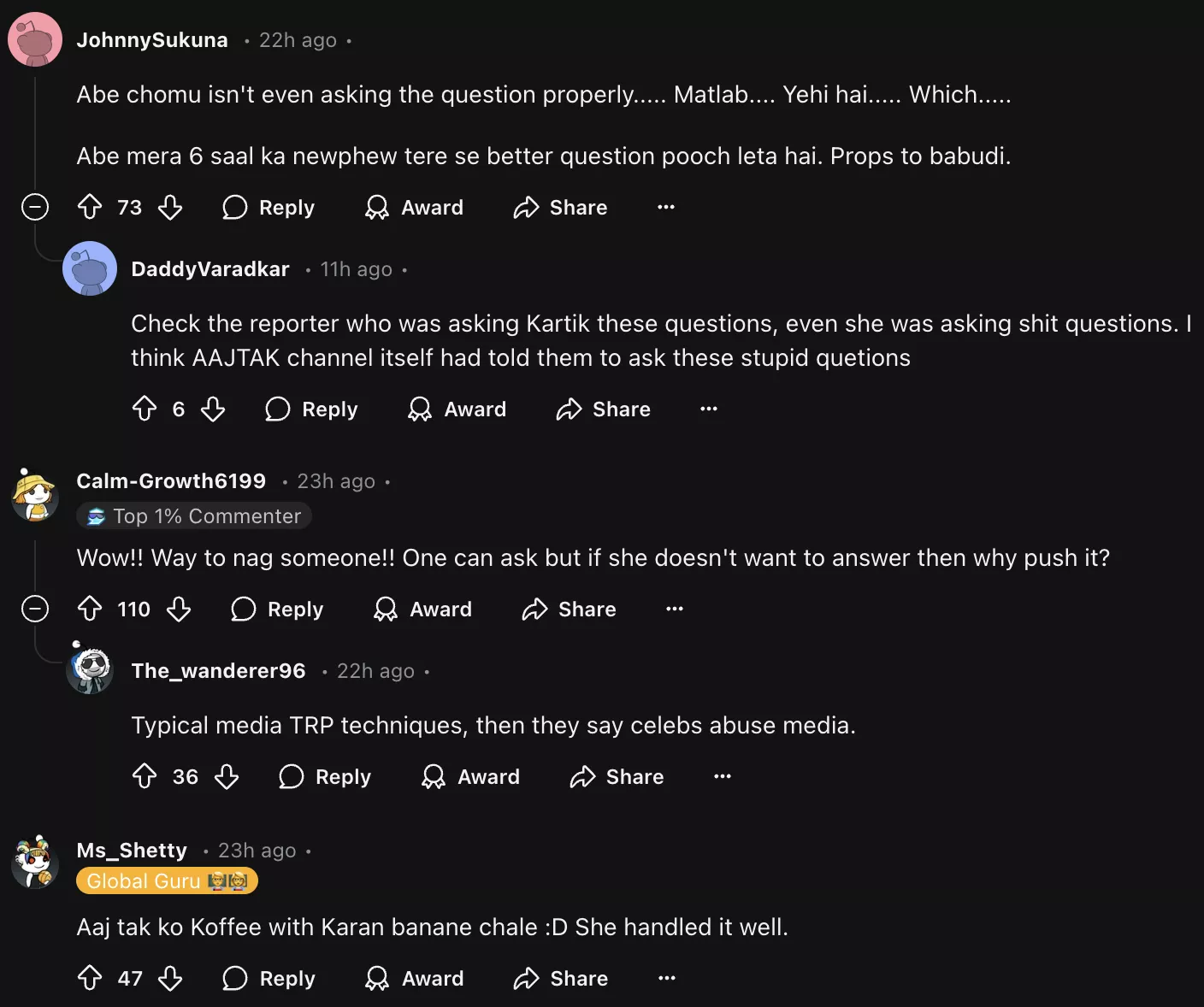Open more options on Ms_Shetty's comment

tap(667, 978)
